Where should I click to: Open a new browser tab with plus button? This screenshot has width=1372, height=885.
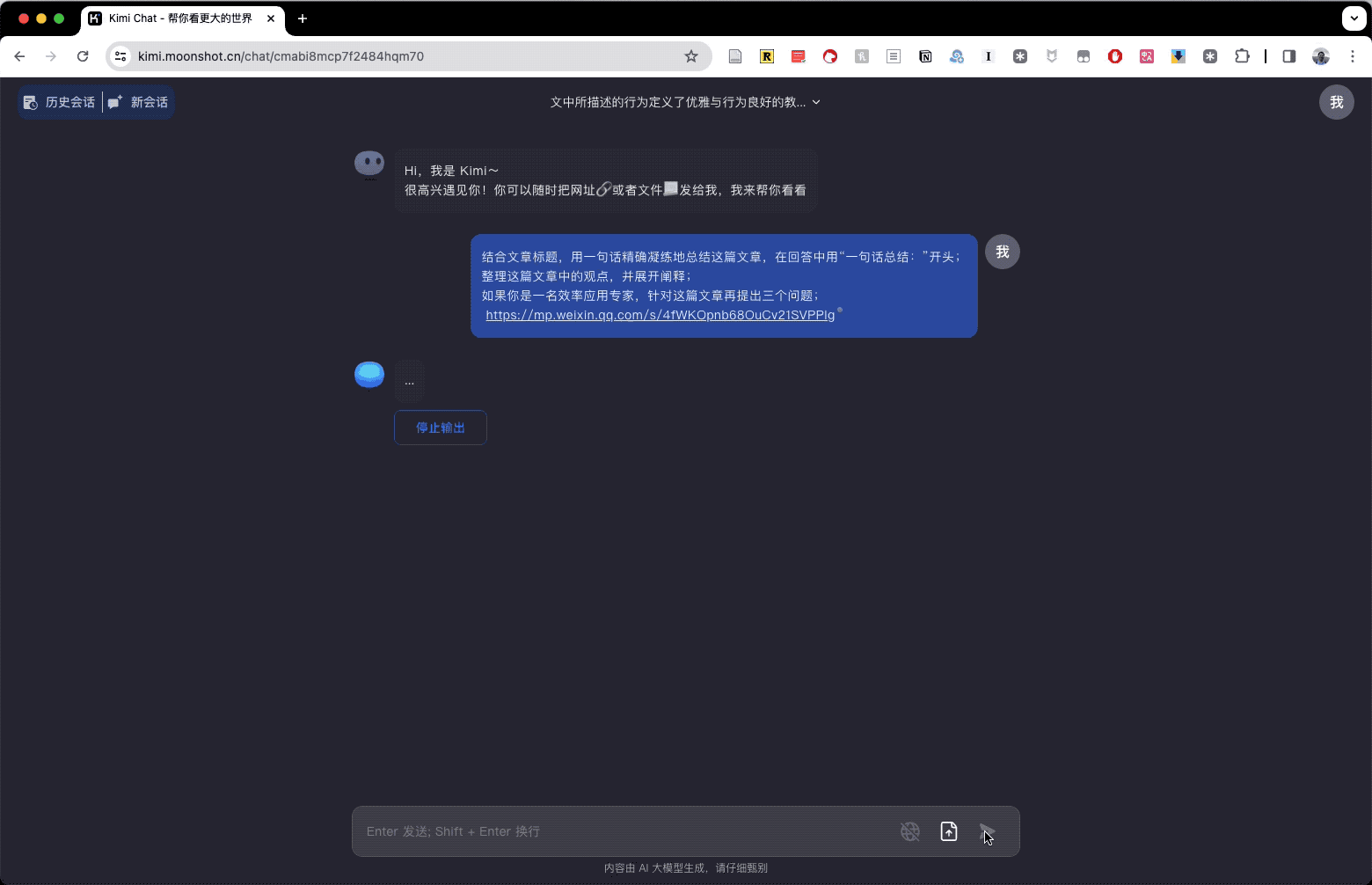click(x=303, y=18)
